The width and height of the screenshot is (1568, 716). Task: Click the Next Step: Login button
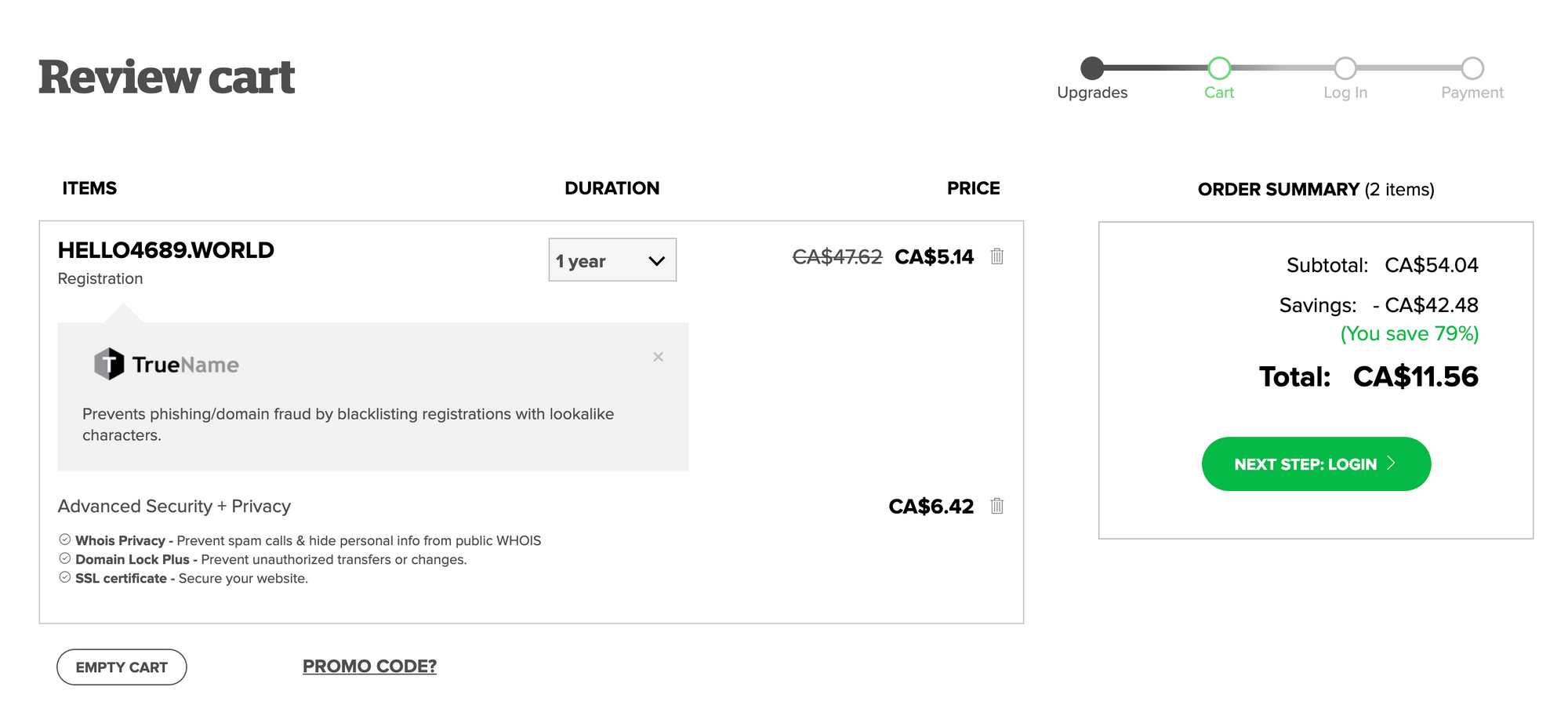[1316, 464]
